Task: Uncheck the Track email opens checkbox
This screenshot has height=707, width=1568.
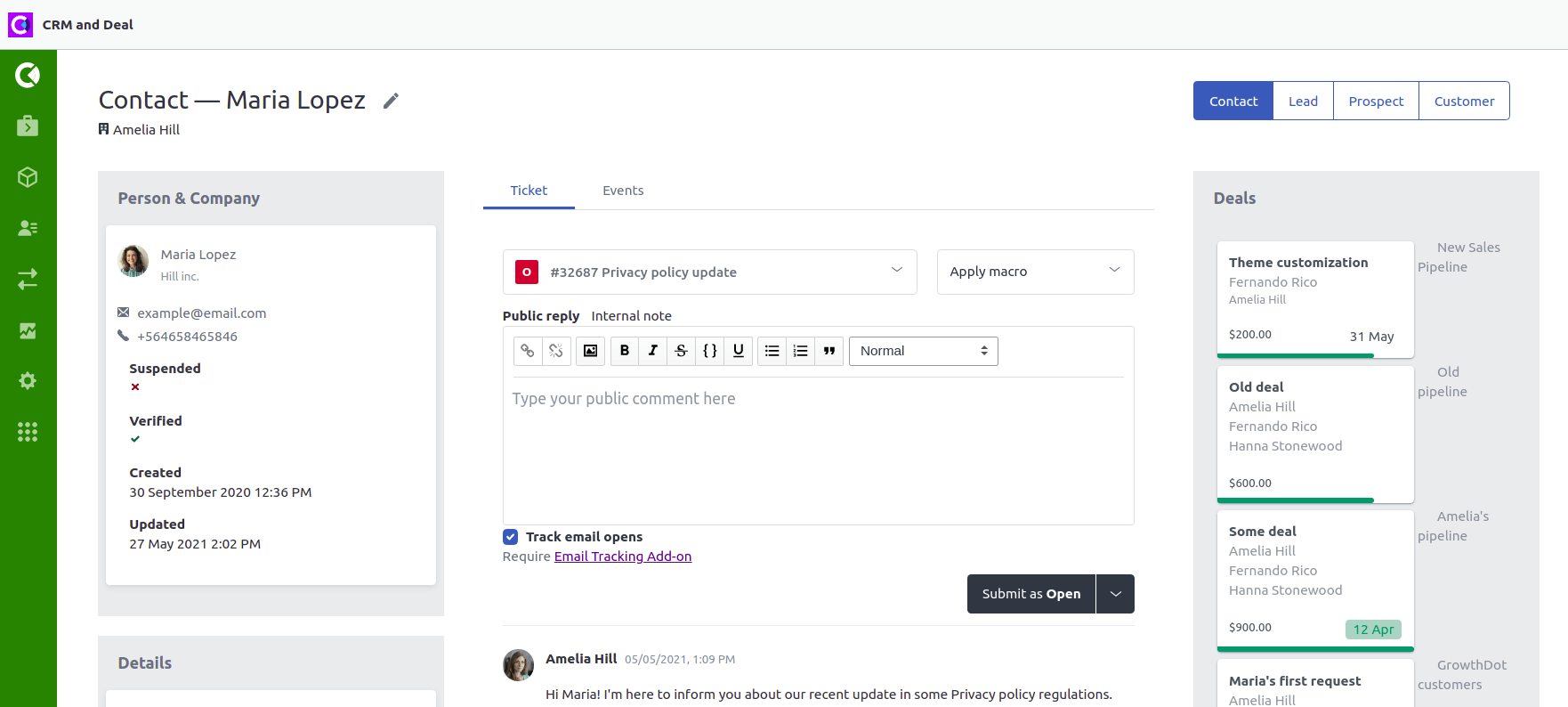Action: tap(511, 537)
